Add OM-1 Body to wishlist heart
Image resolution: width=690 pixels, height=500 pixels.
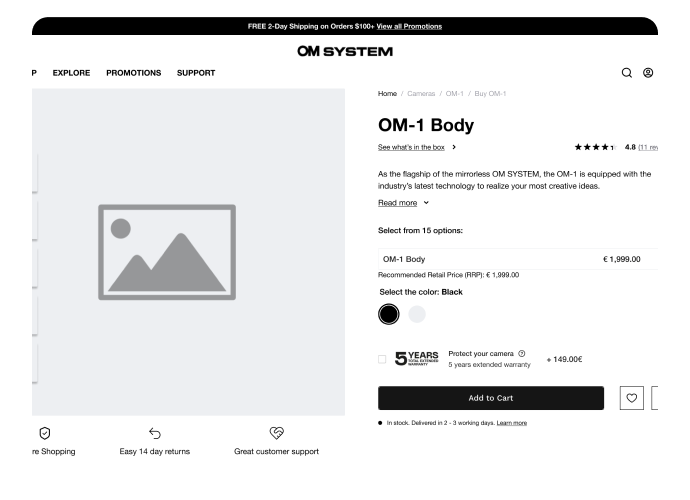(x=631, y=398)
